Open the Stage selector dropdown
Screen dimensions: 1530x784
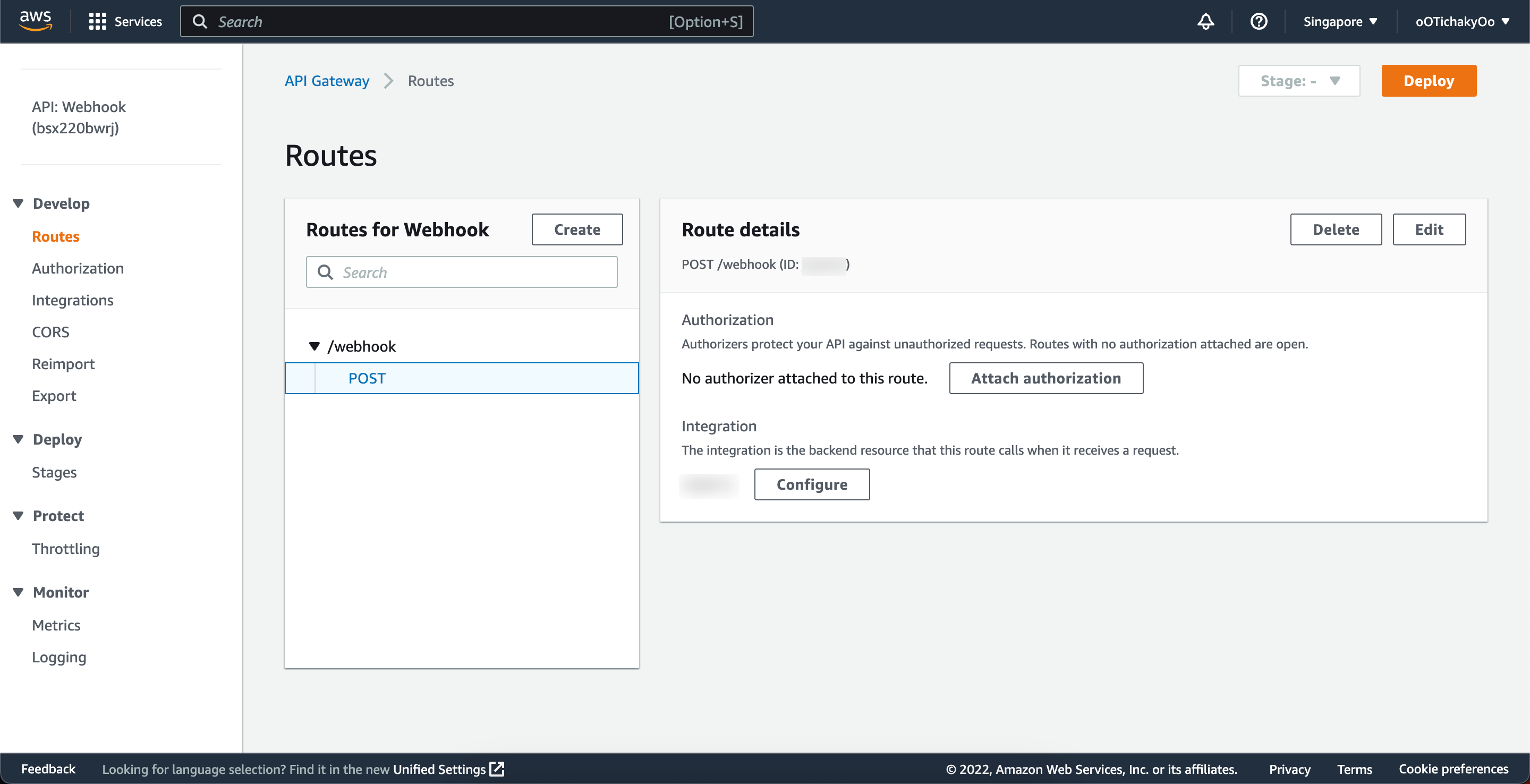click(1299, 81)
